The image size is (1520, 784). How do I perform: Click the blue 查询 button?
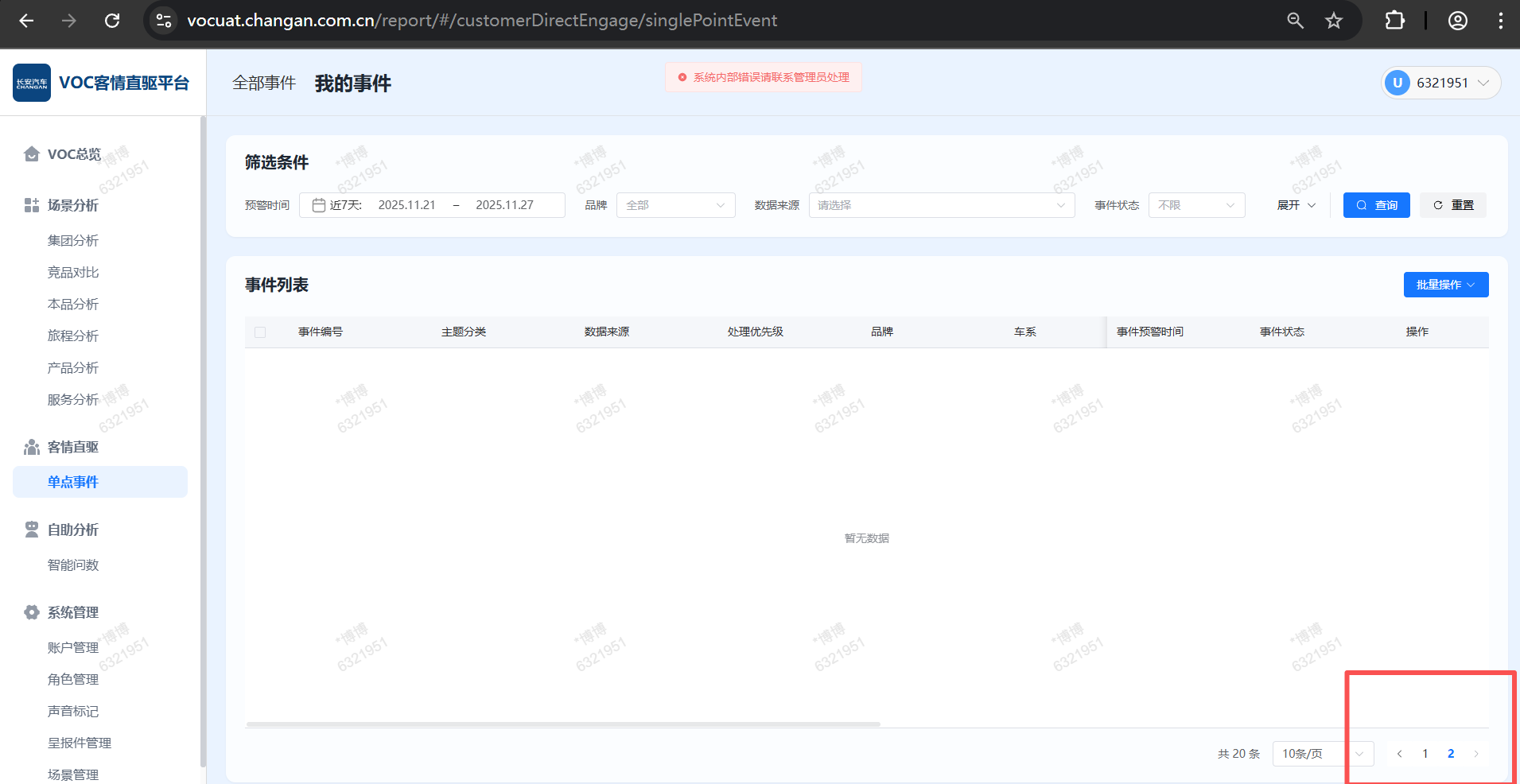pos(1376,205)
